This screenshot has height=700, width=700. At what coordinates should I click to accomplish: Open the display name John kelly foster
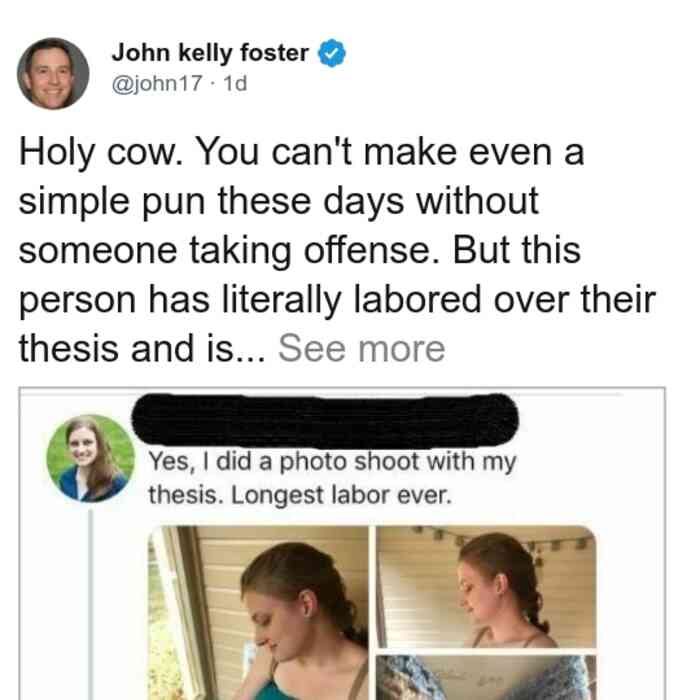210,53
